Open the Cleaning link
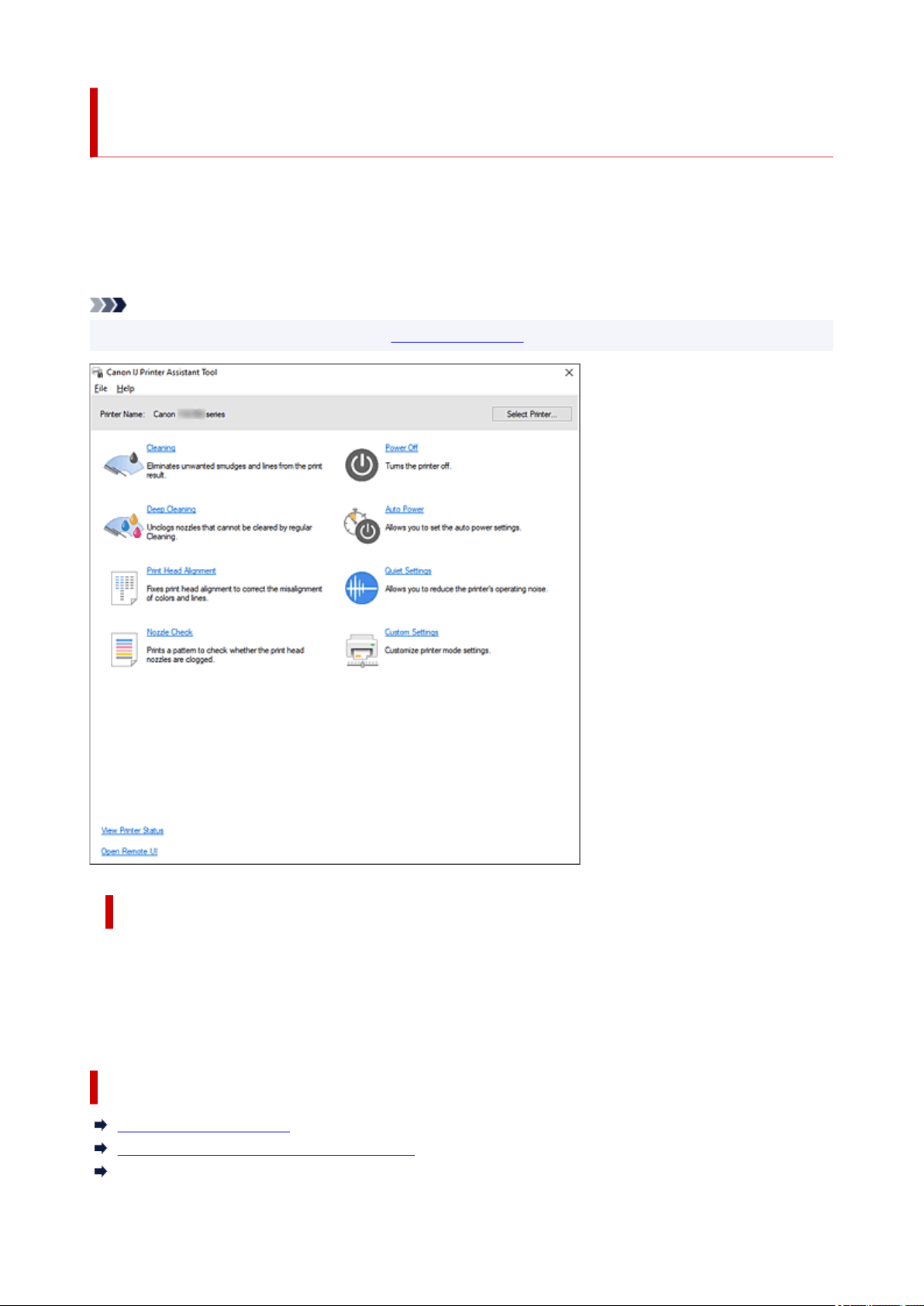The image size is (924, 1306). 161,448
